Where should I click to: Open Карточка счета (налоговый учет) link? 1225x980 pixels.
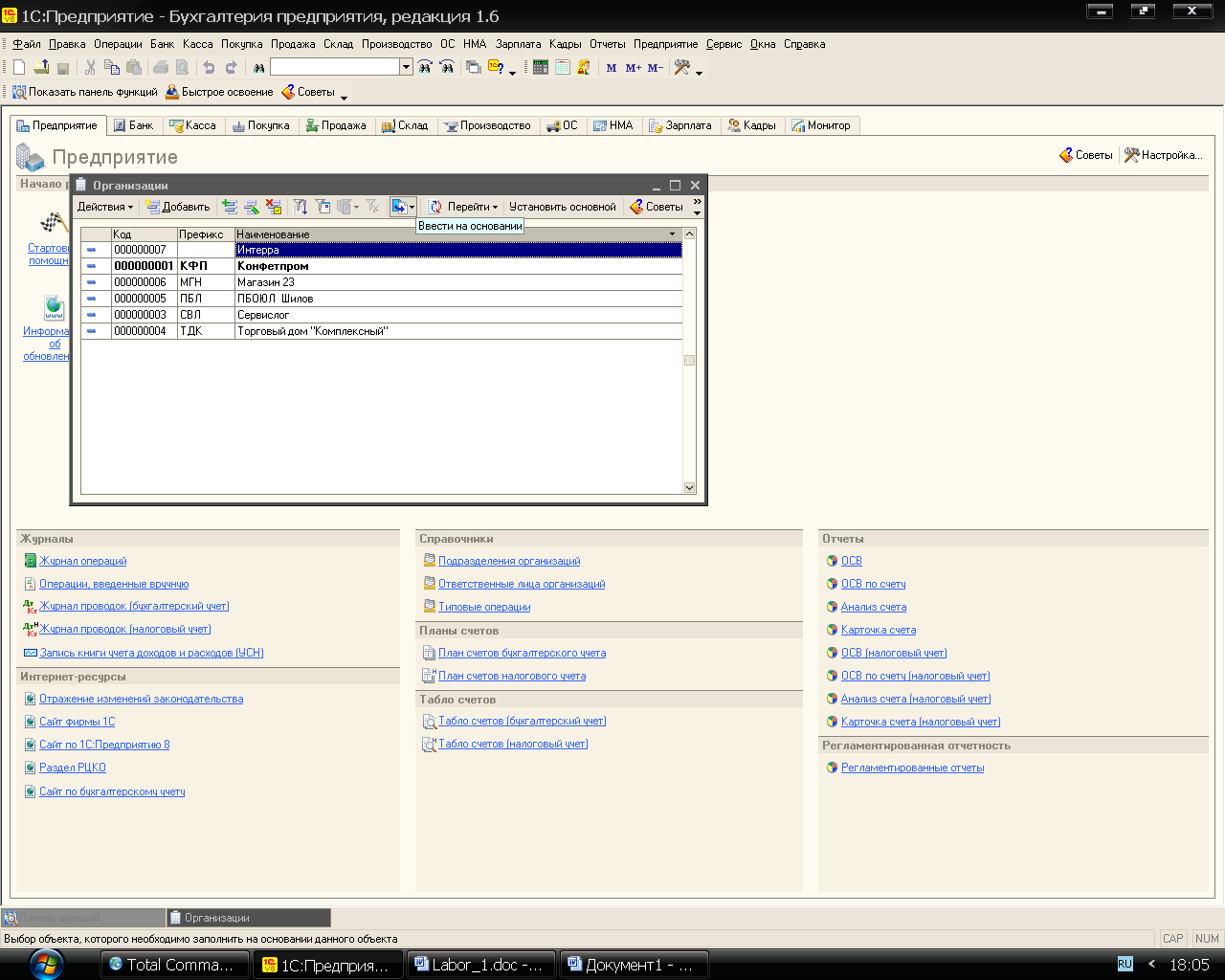(921, 722)
